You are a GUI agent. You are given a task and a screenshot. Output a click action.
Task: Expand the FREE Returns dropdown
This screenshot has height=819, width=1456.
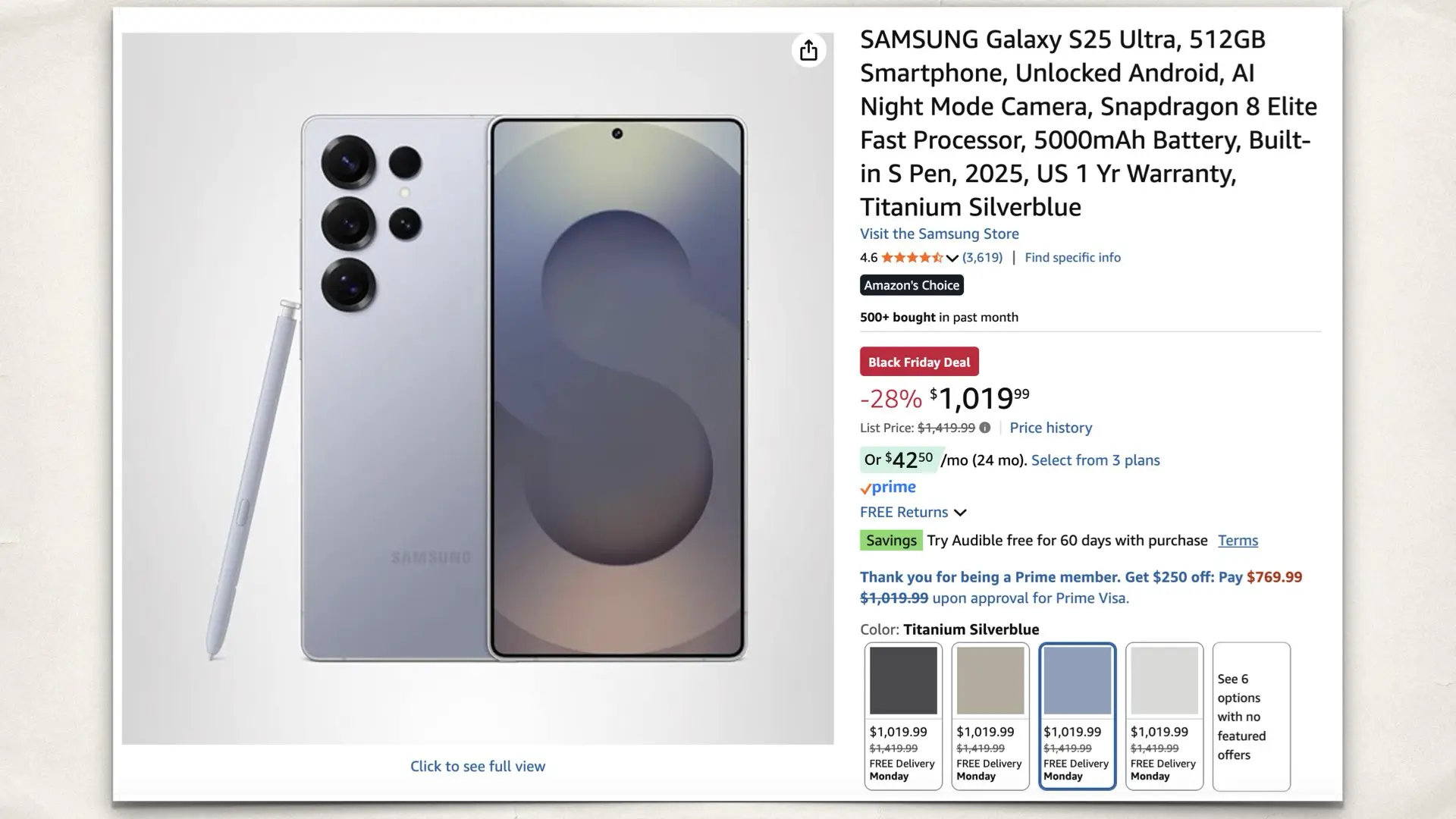pos(960,513)
